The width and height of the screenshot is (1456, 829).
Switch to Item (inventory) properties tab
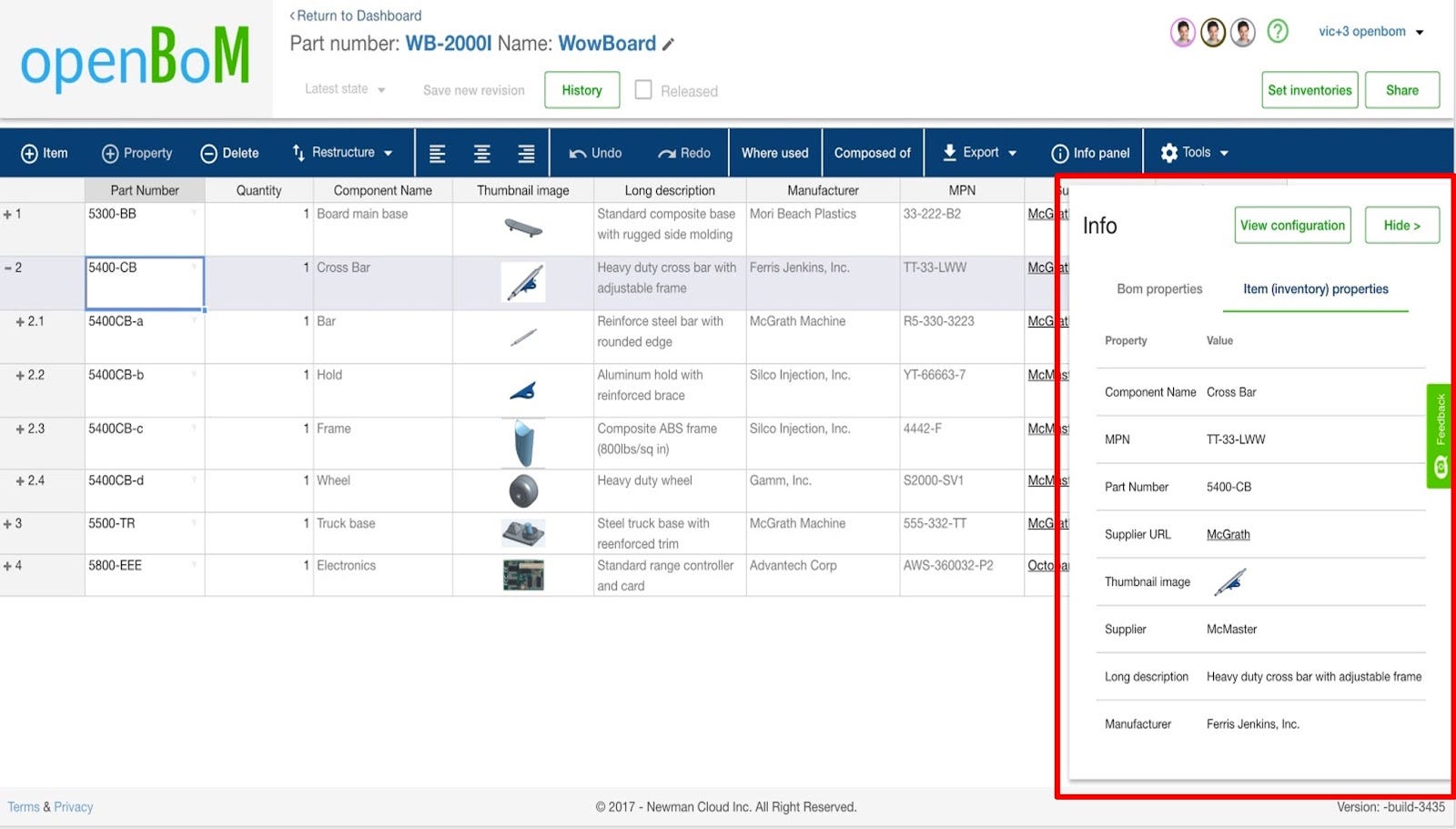[1316, 289]
